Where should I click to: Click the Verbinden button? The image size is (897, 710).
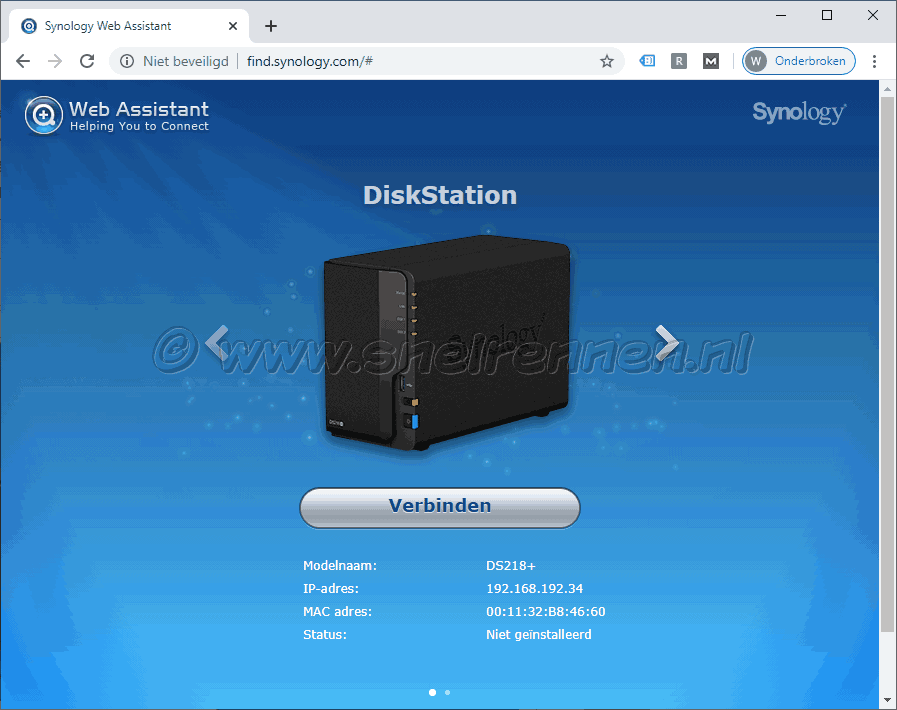pyautogui.click(x=440, y=507)
